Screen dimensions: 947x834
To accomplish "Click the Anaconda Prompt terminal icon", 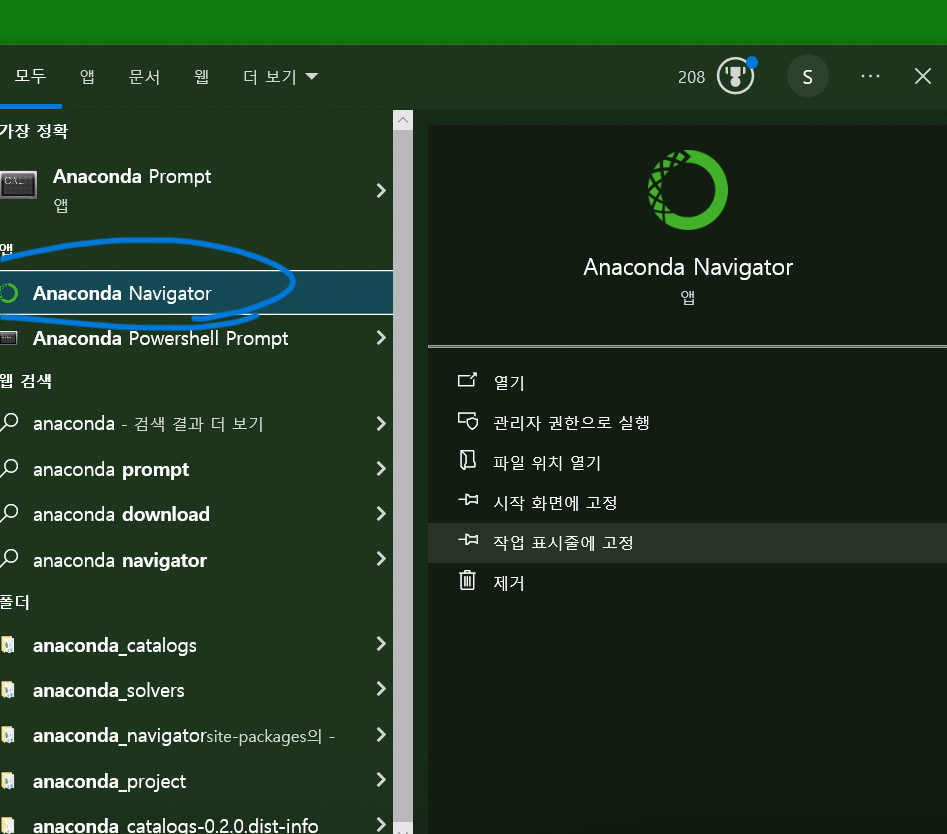I will (x=18, y=184).
